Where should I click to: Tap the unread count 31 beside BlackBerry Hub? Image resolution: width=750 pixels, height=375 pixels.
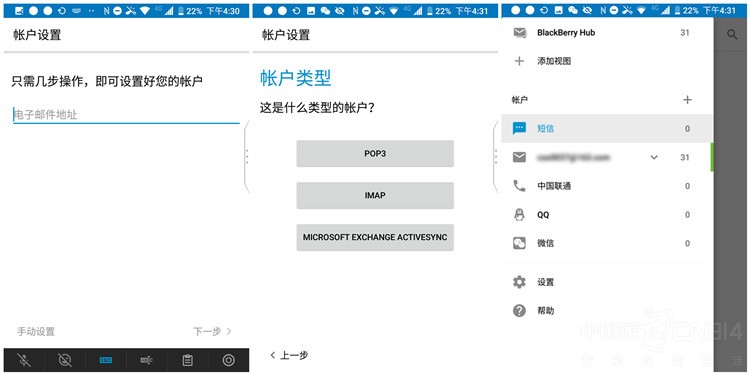(x=685, y=33)
